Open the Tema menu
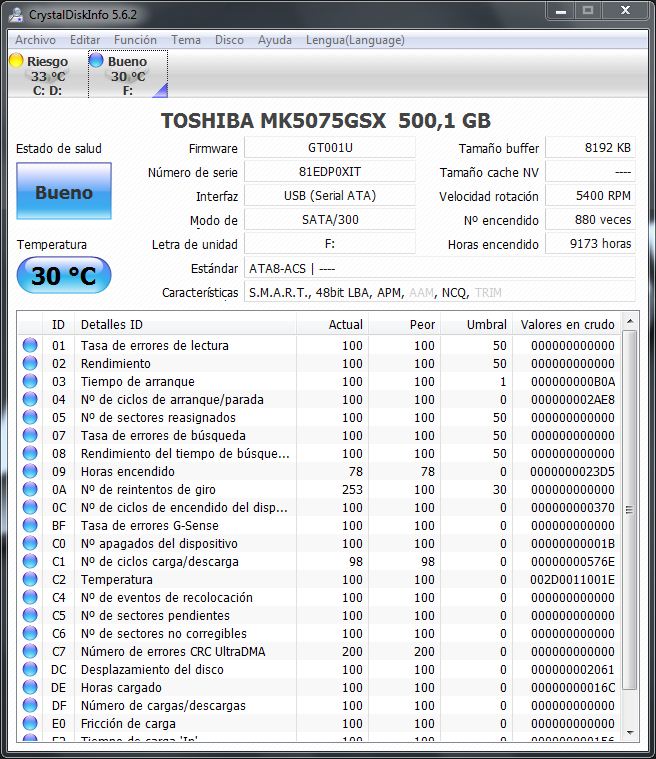This screenshot has width=656, height=759. pyautogui.click(x=185, y=40)
